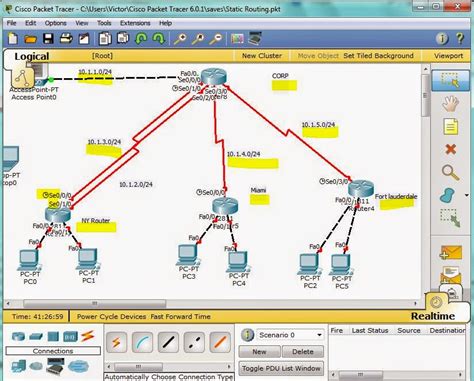Click the Network Information icon
Screen dimensions: 474x381
pyautogui.click(x=442, y=39)
